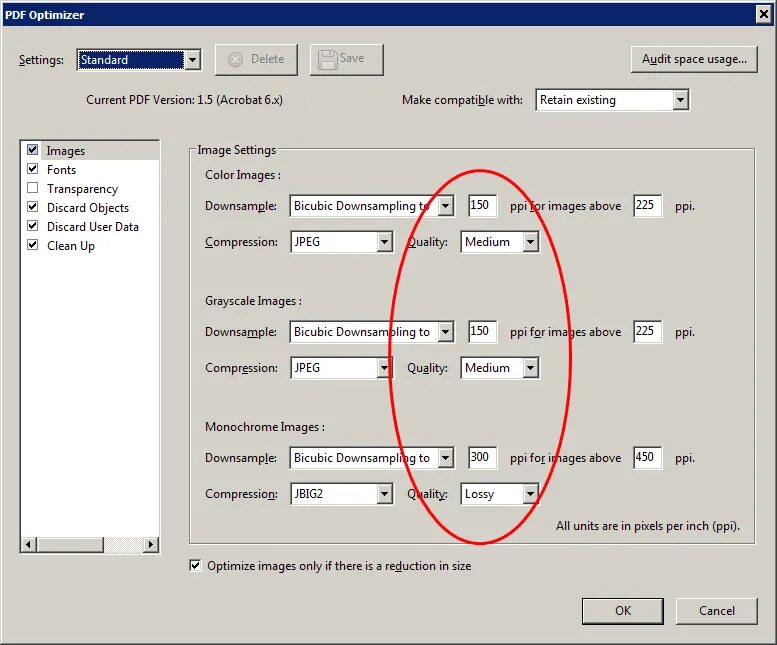
Task: Select the Discard User Data panel entry
Action: click(x=93, y=227)
